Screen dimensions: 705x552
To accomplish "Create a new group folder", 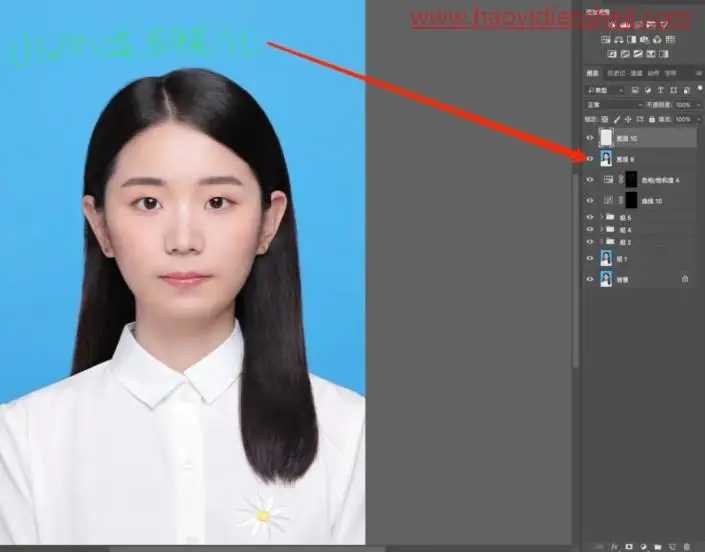I will [658, 547].
